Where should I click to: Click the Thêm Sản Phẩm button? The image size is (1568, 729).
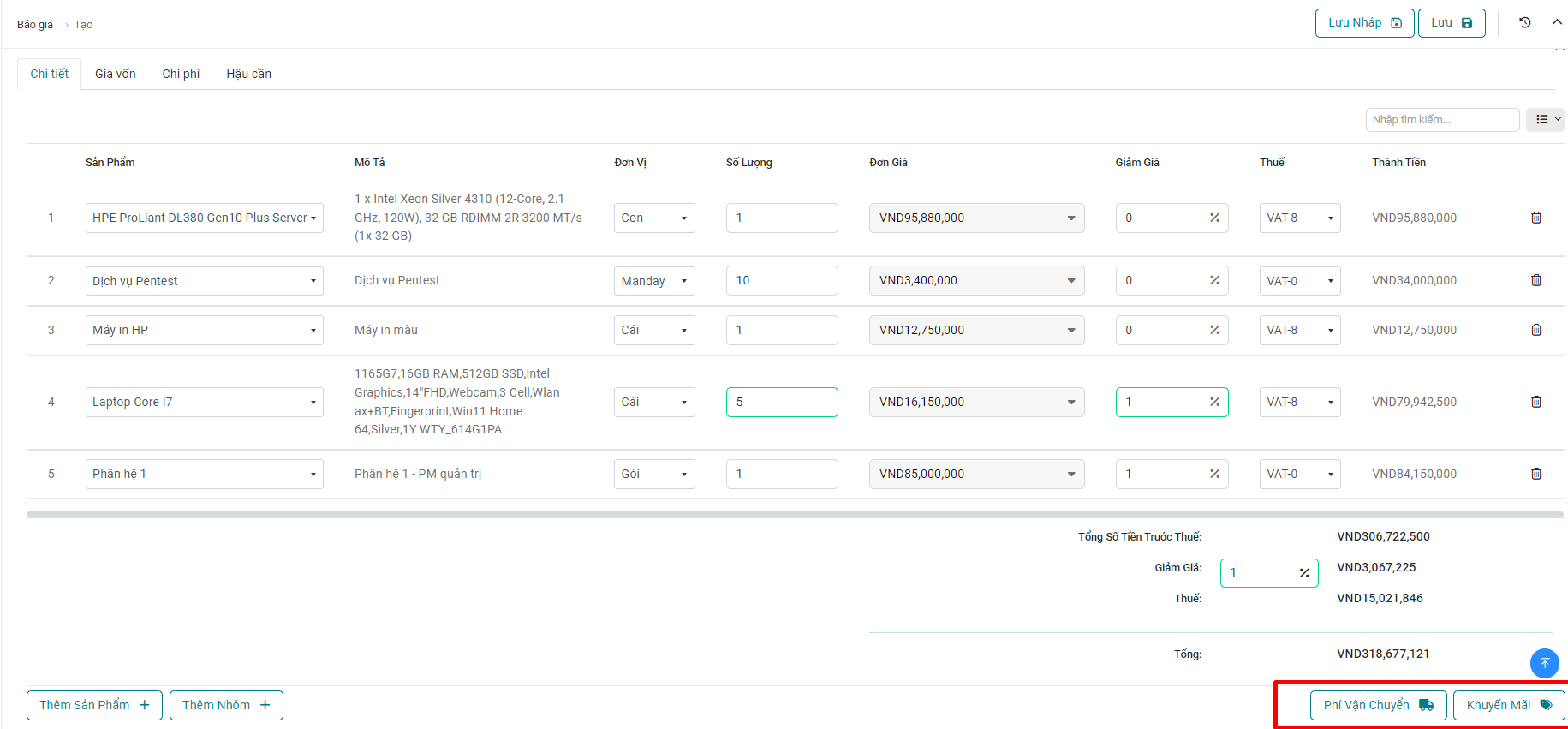pos(94,705)
